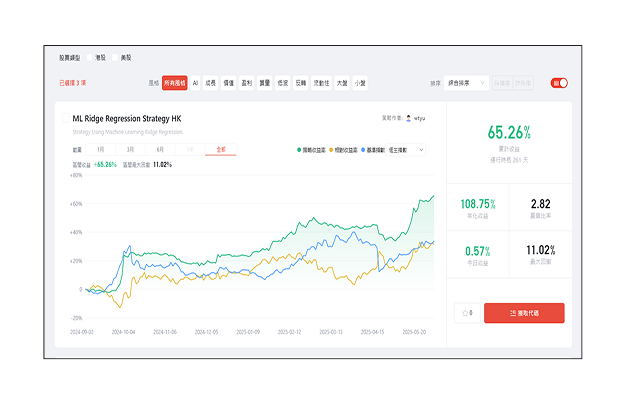Filter by the 大盤 style tag
The image size is (625, 403).
point(342,83)
